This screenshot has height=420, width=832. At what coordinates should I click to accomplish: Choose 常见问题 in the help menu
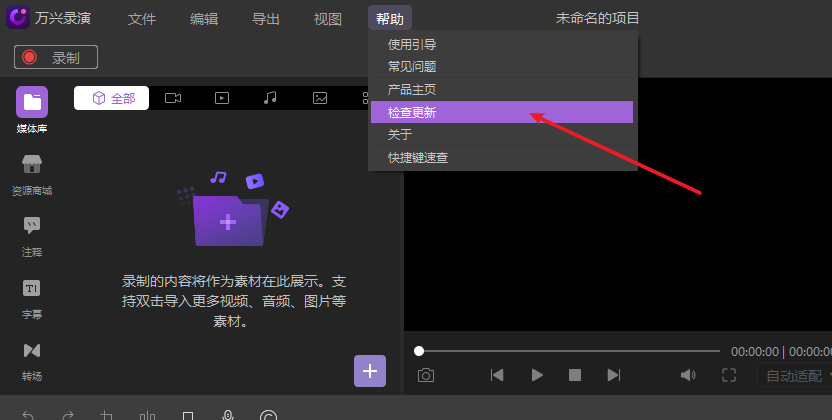pos(502,66)
